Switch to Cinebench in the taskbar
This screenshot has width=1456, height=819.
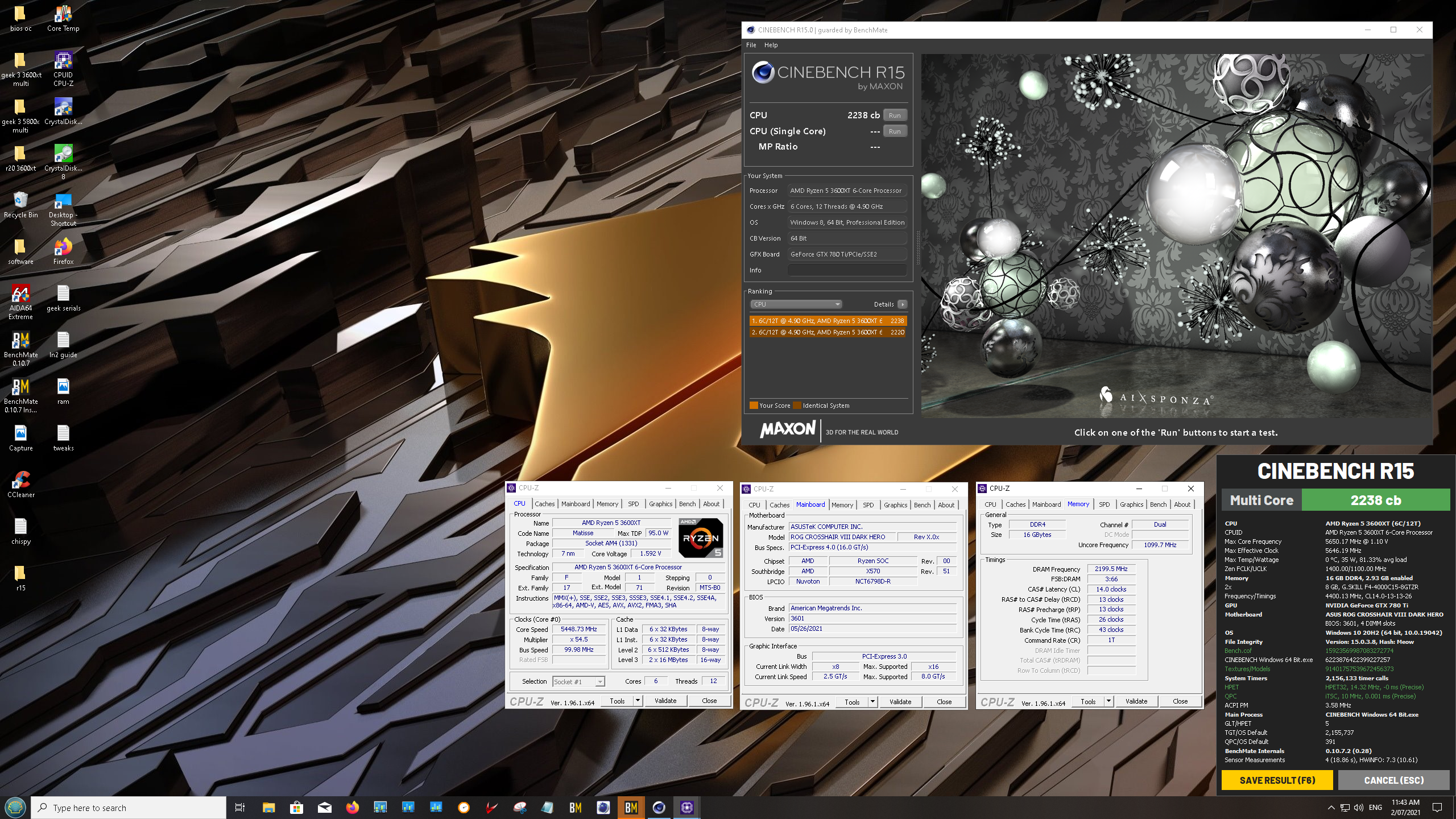[659, 808]
